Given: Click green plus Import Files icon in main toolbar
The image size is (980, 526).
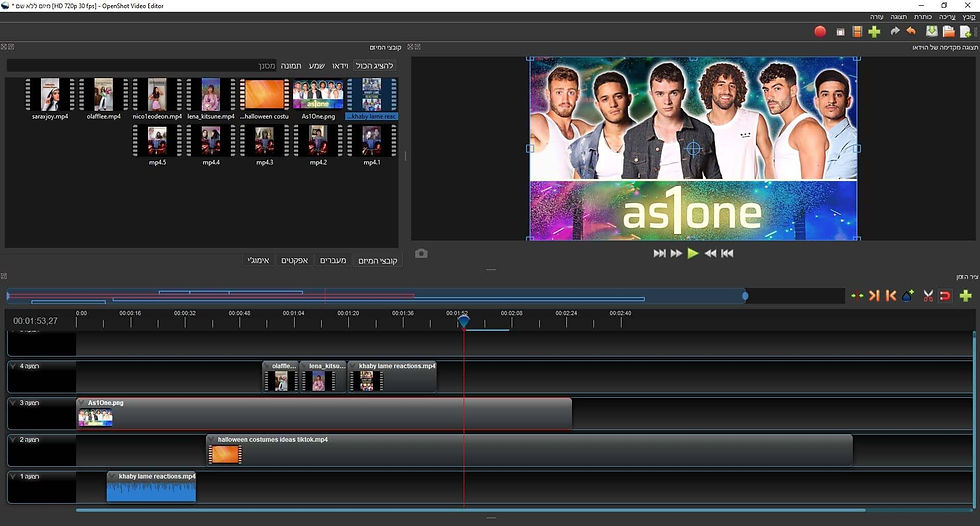Looking at the screenshot, I should [x=874, y=31].
